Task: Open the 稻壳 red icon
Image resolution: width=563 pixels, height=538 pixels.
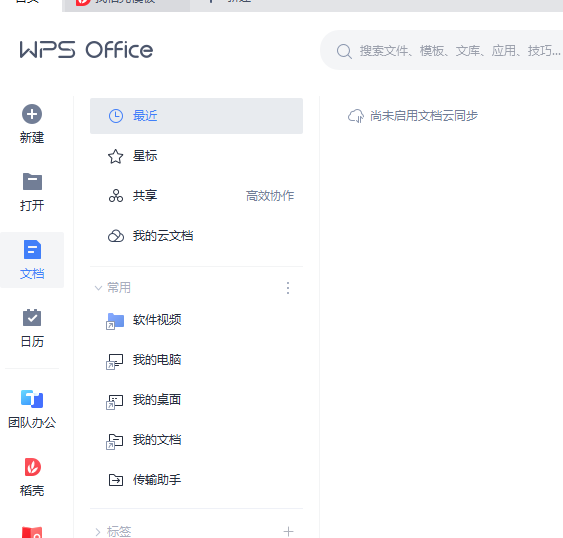Action: [32, 467]
